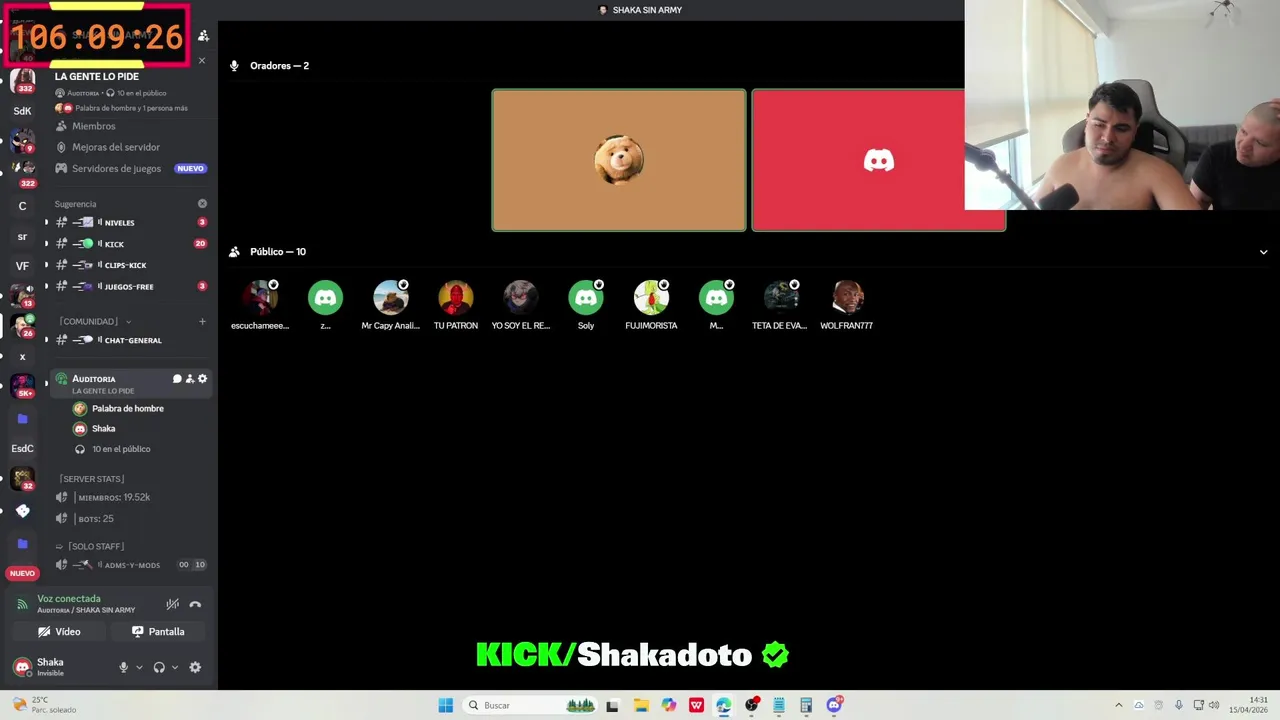Collapse the COMUNIDAD category
The image size is (1280, 720).
(95, 321)
